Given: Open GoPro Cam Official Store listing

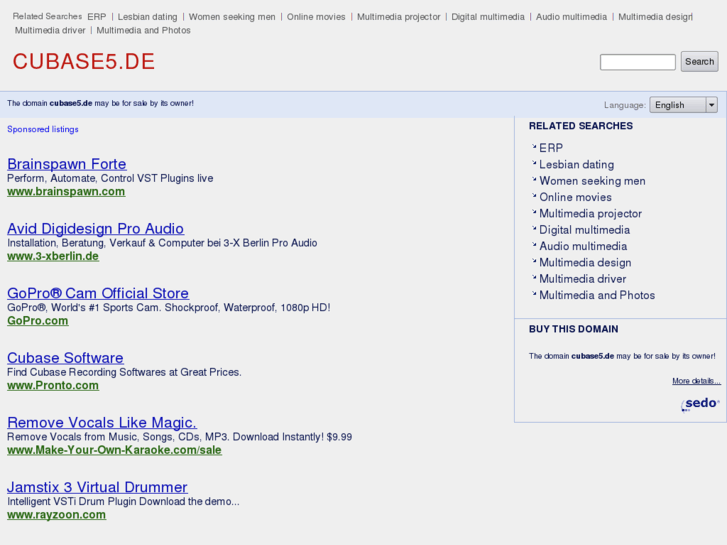Looking at the screenshot, I should point(98,293).
